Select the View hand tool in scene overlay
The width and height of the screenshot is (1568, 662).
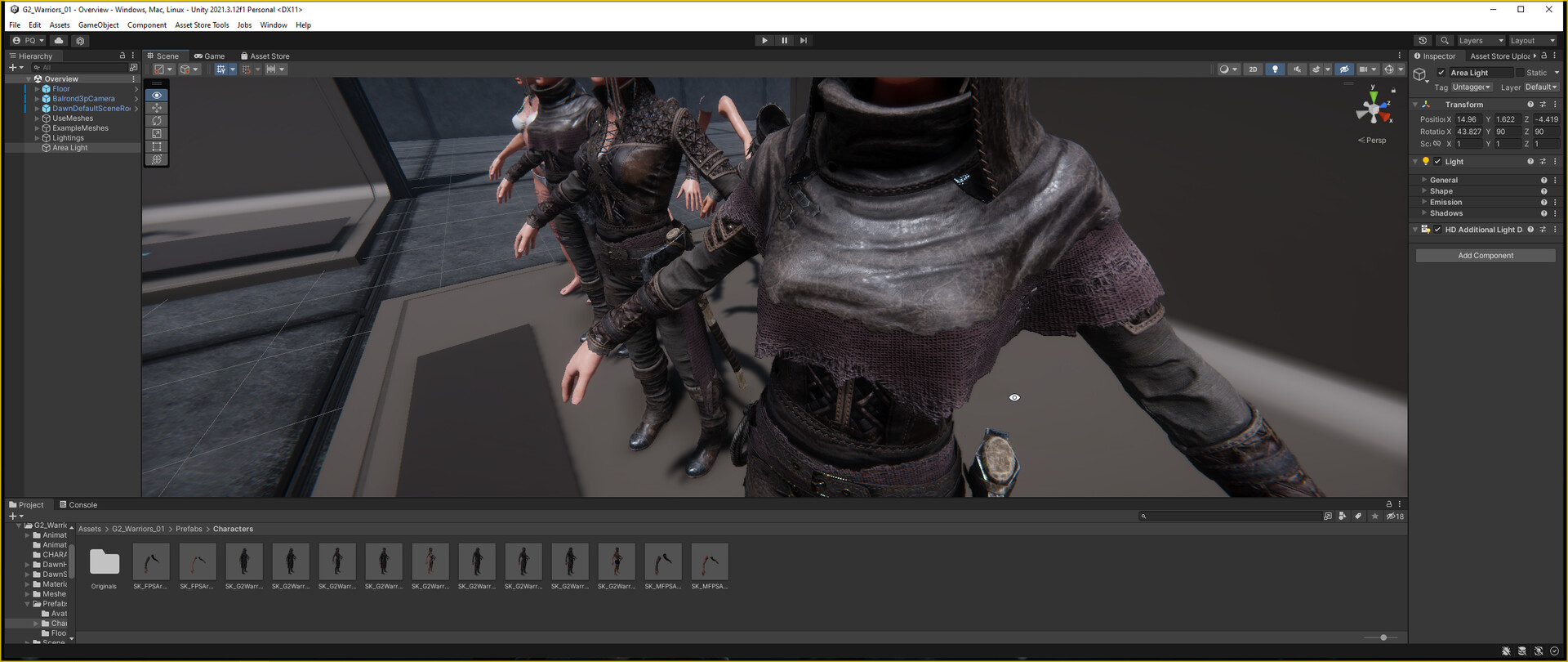pyautogui.click(x=157, y=96)
